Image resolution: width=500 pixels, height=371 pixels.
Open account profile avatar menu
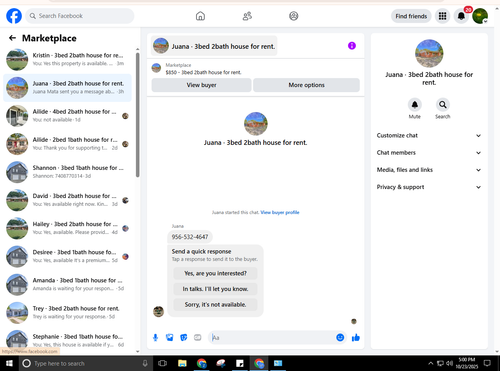point(480,16)
